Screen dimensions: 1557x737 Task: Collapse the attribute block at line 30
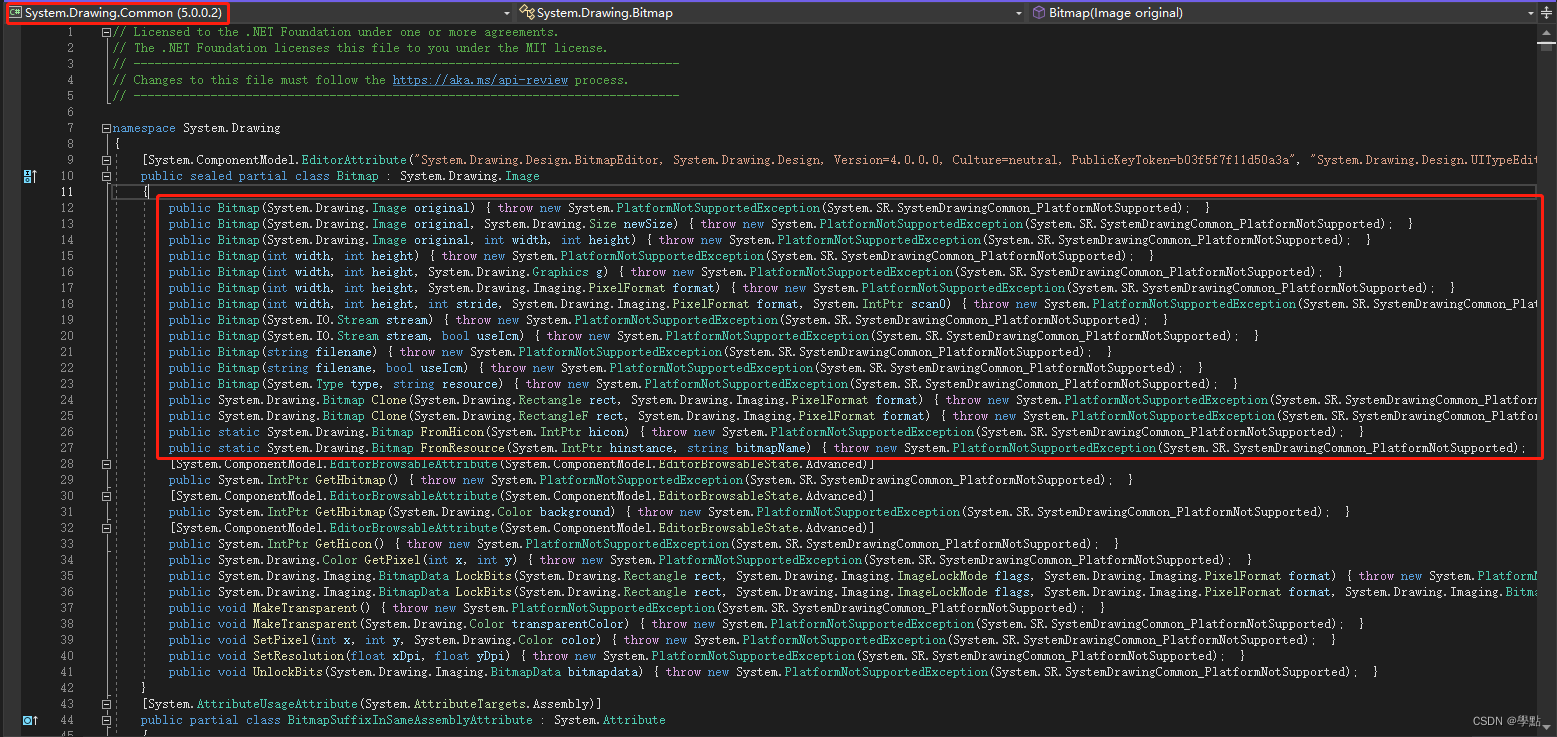coord(106,496)
